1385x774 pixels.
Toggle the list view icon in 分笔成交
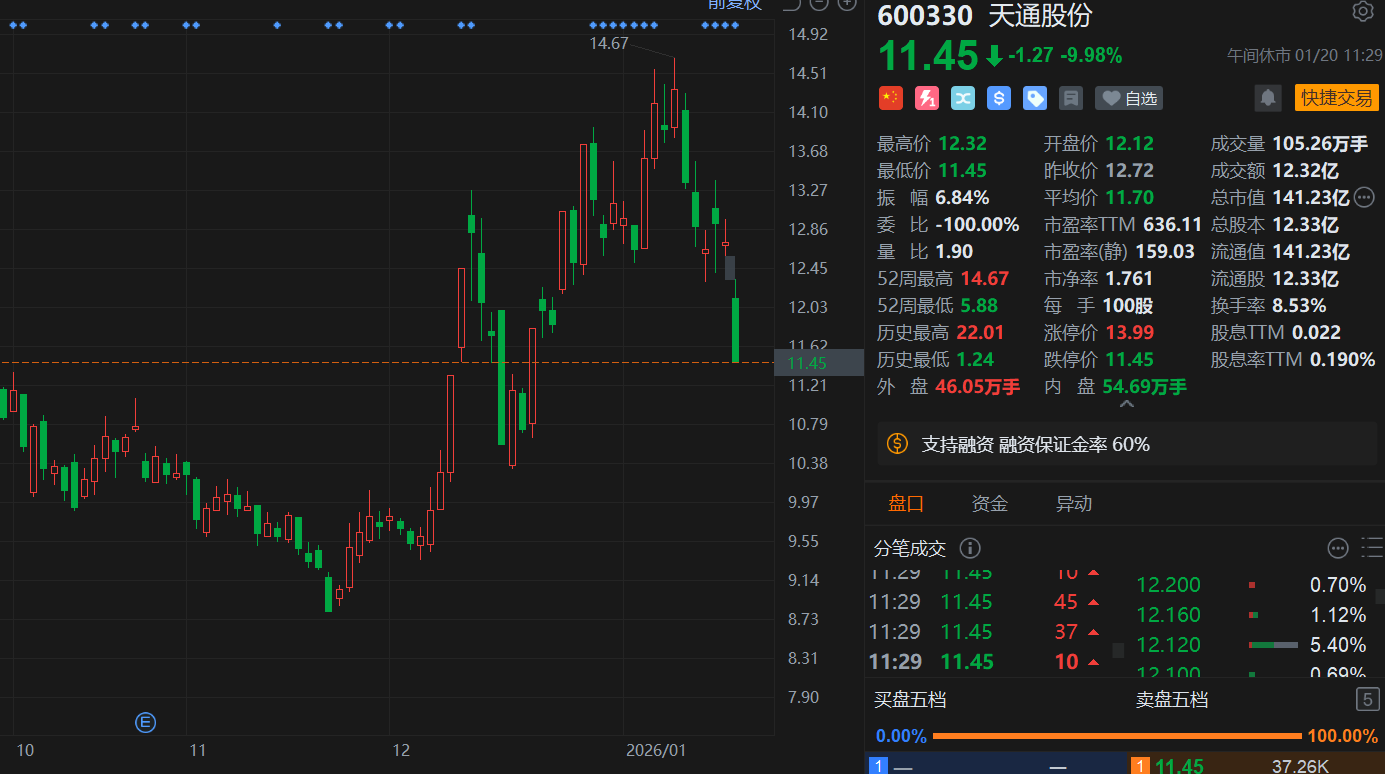(1372, 548)
